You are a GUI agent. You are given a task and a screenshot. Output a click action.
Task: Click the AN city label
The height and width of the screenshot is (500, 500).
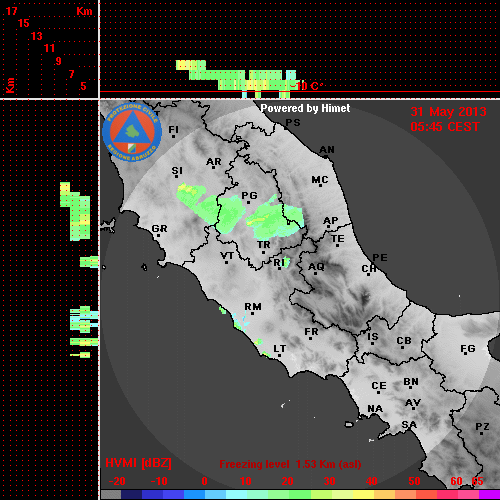click(x=327, y=150)
